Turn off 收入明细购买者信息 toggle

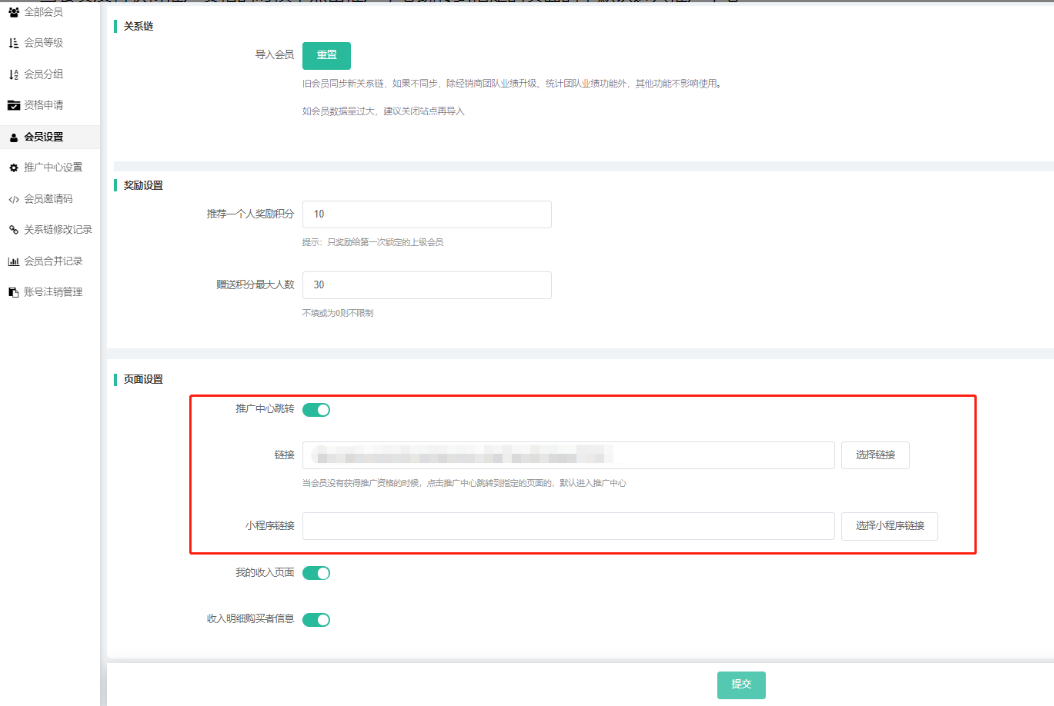(316, 619)
